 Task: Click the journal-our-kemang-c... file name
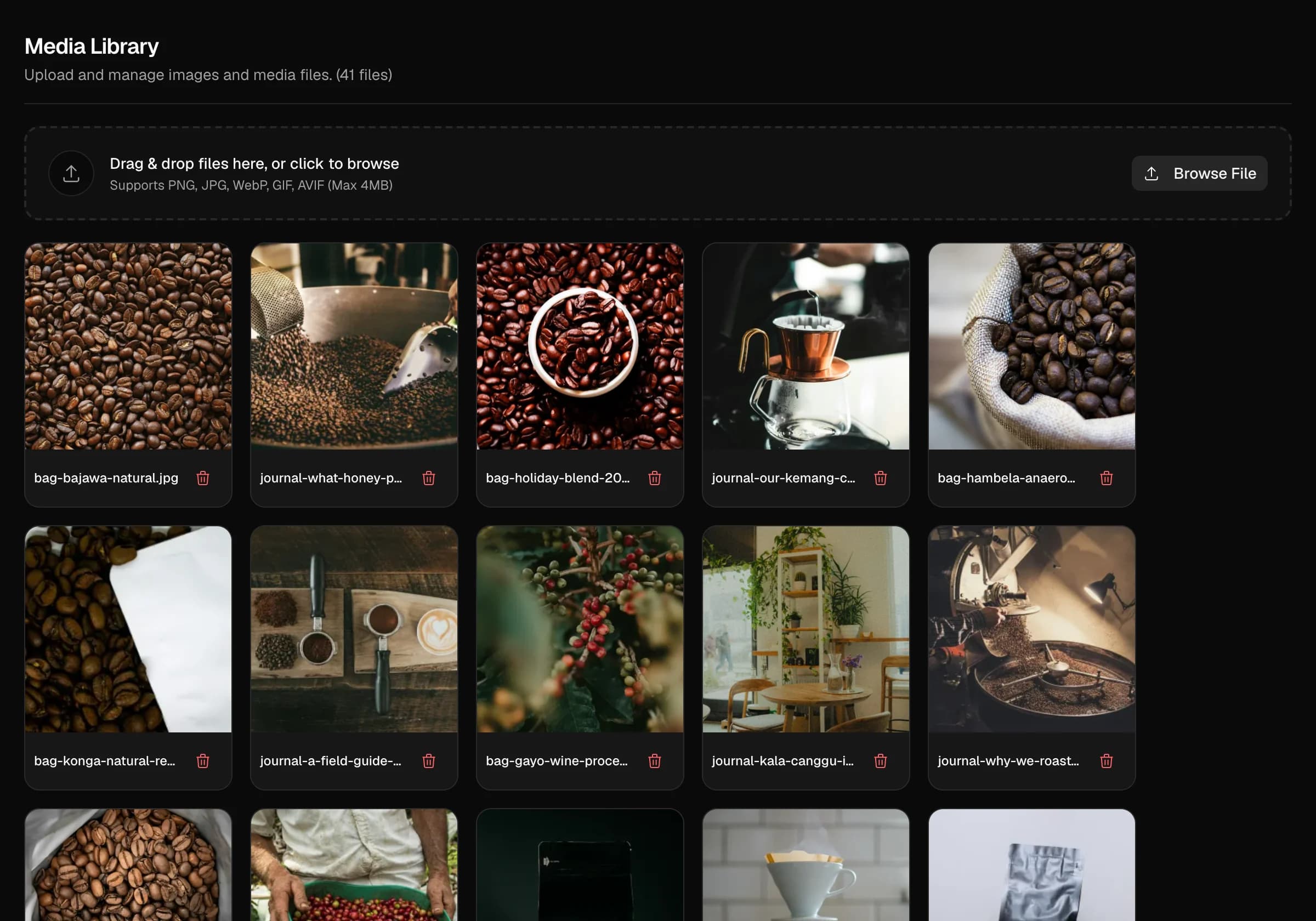783,478
